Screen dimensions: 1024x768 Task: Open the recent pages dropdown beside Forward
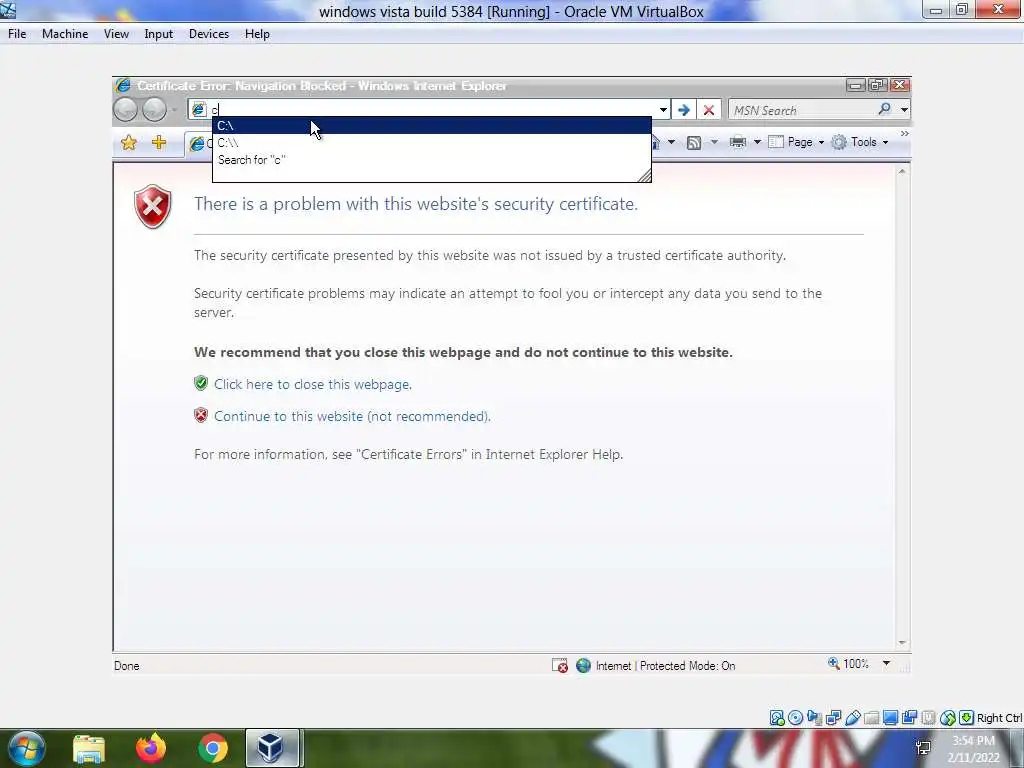(x=174, y=110)
